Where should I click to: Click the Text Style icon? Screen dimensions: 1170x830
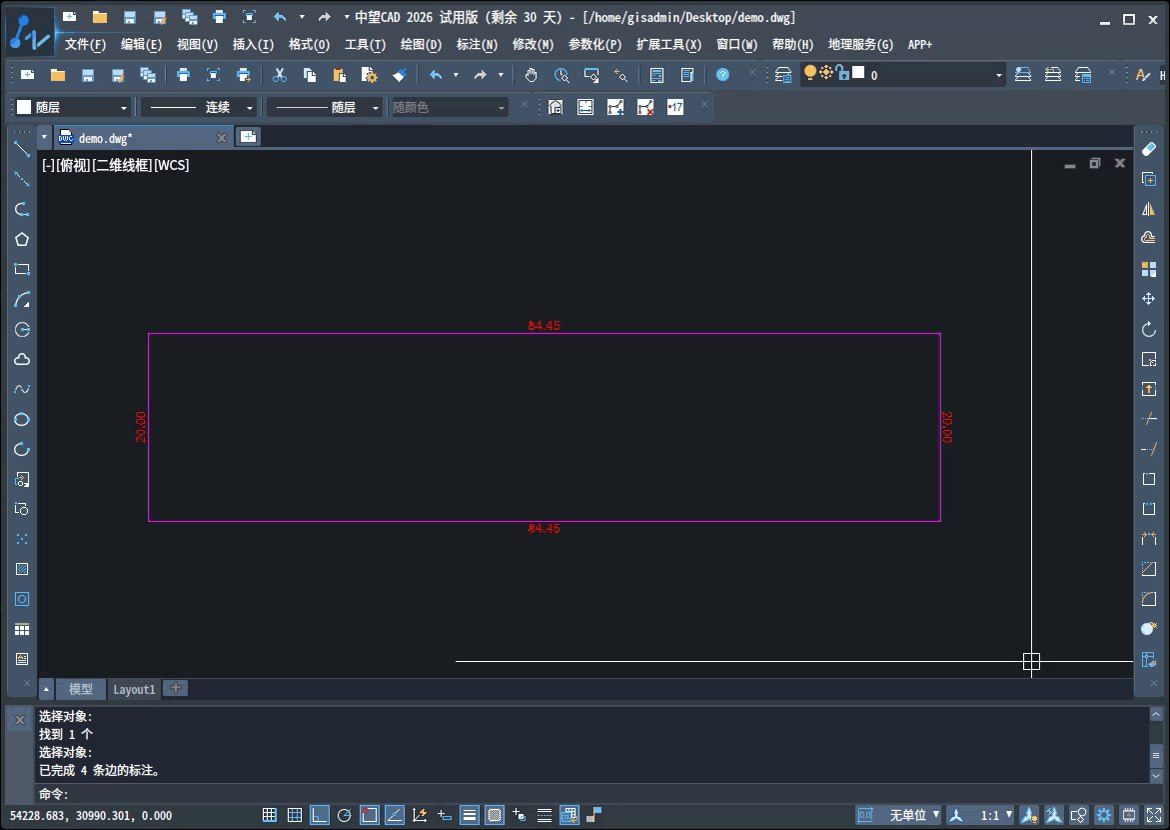point(1142,75)
